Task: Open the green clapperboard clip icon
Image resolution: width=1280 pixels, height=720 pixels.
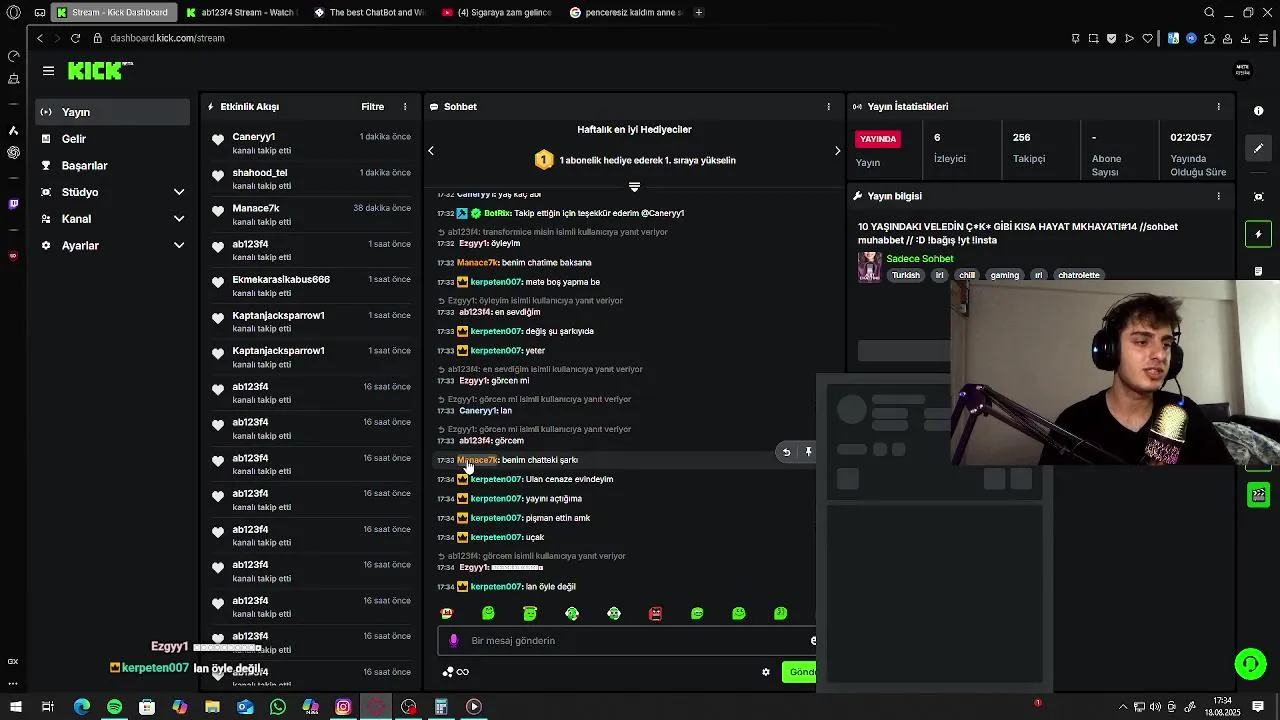Action: 1259,495
